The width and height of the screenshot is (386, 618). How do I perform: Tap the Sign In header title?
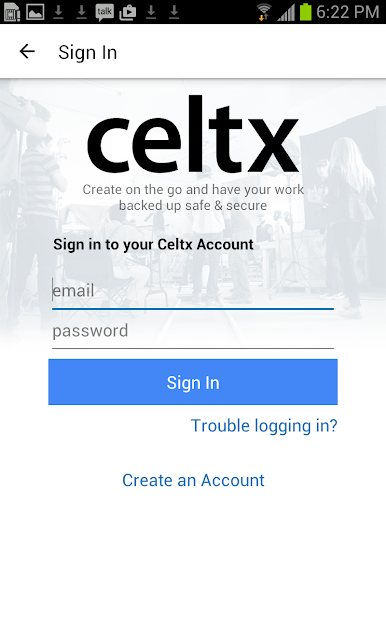88,52
